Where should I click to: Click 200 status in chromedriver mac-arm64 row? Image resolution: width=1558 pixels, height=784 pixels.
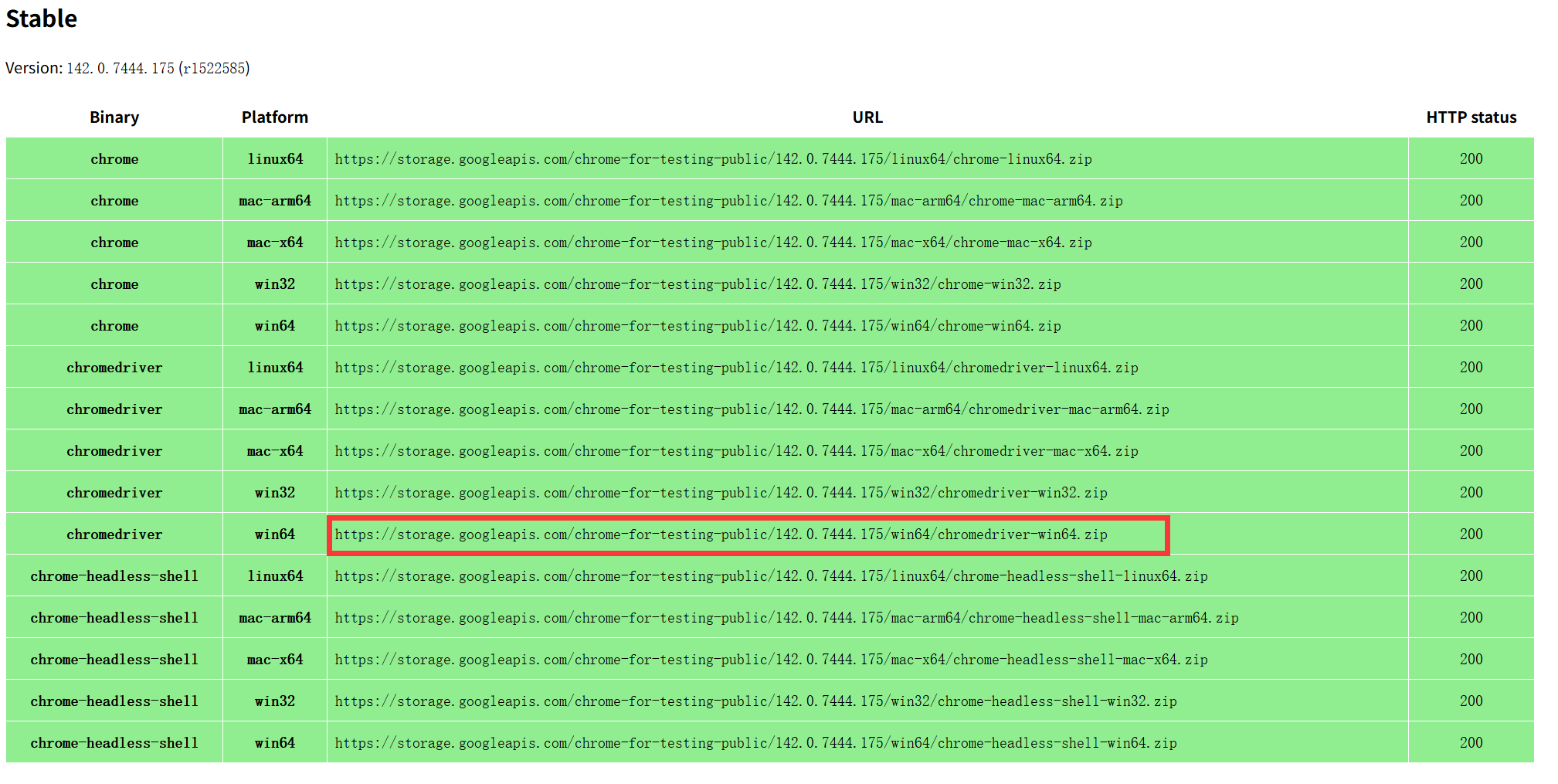(x=1471, y=409)
